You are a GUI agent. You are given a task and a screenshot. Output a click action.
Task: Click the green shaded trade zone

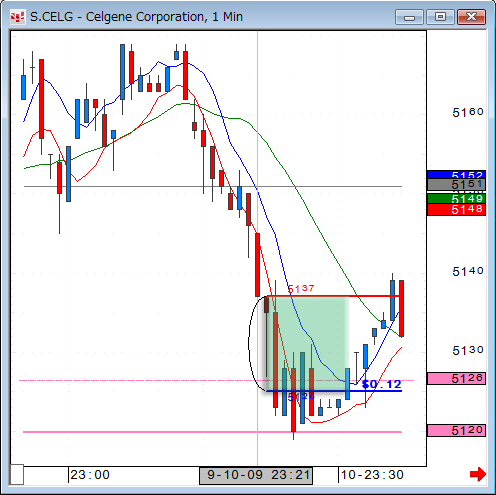click(307, 343)
